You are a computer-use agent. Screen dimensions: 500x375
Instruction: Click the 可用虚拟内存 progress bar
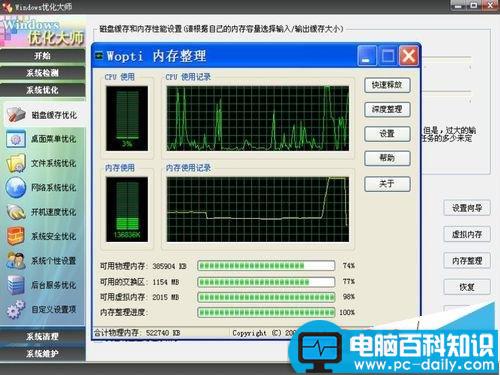(266, 297)
